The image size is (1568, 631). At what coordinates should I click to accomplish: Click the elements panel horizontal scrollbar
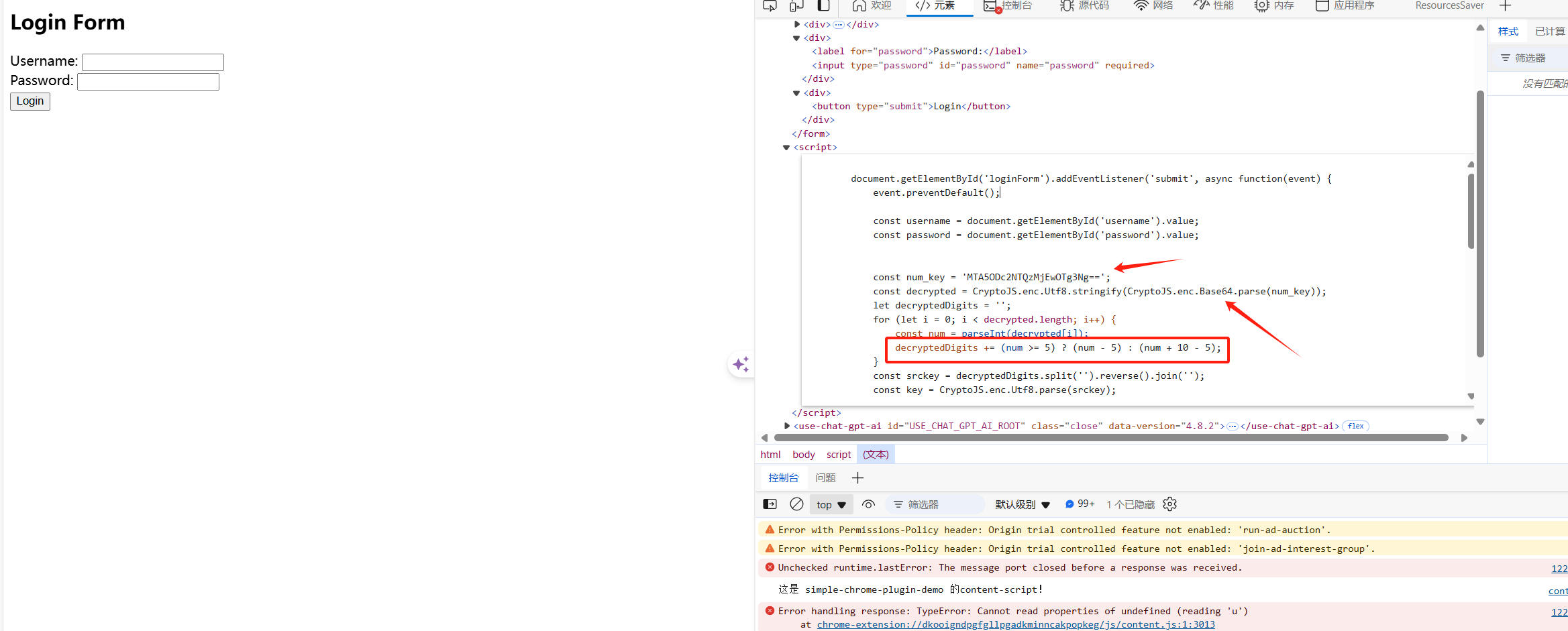[1111, 438]
